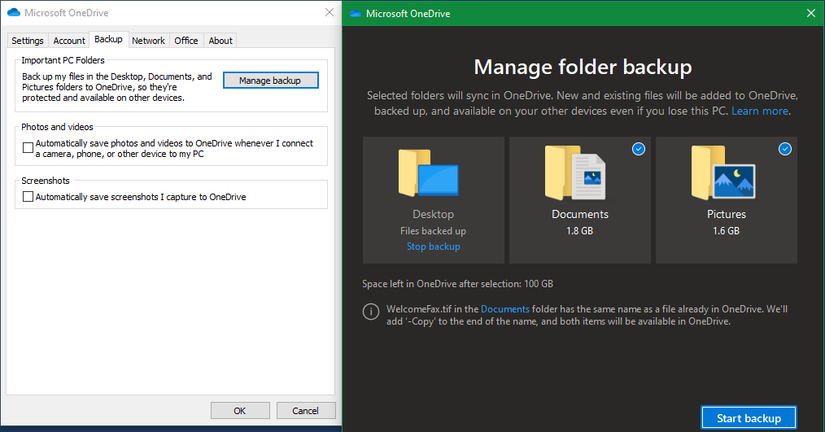Enable automatically save screenshots to OneDrive

pyautogui.click(x=28, y=197)
